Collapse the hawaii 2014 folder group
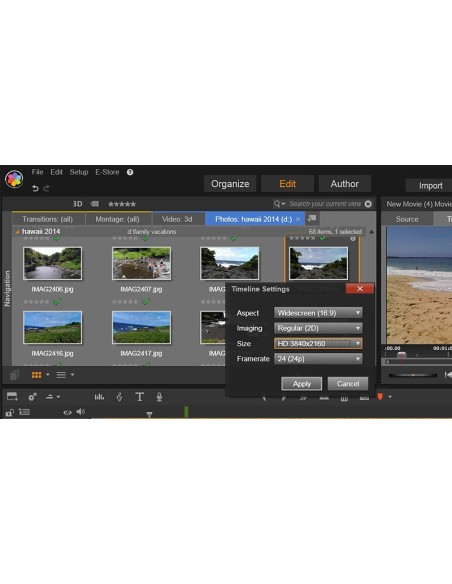 pos(17,232)
